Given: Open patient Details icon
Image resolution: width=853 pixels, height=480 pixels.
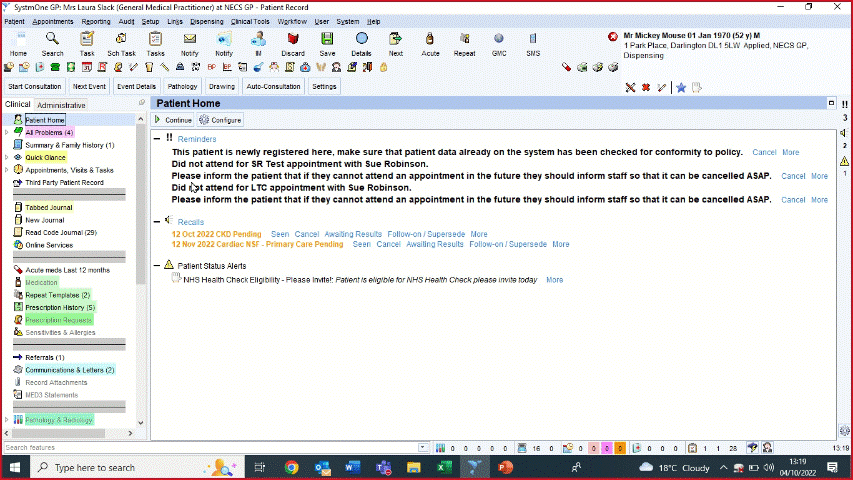Looking at the screenshot, I should [x=361, y=44].
